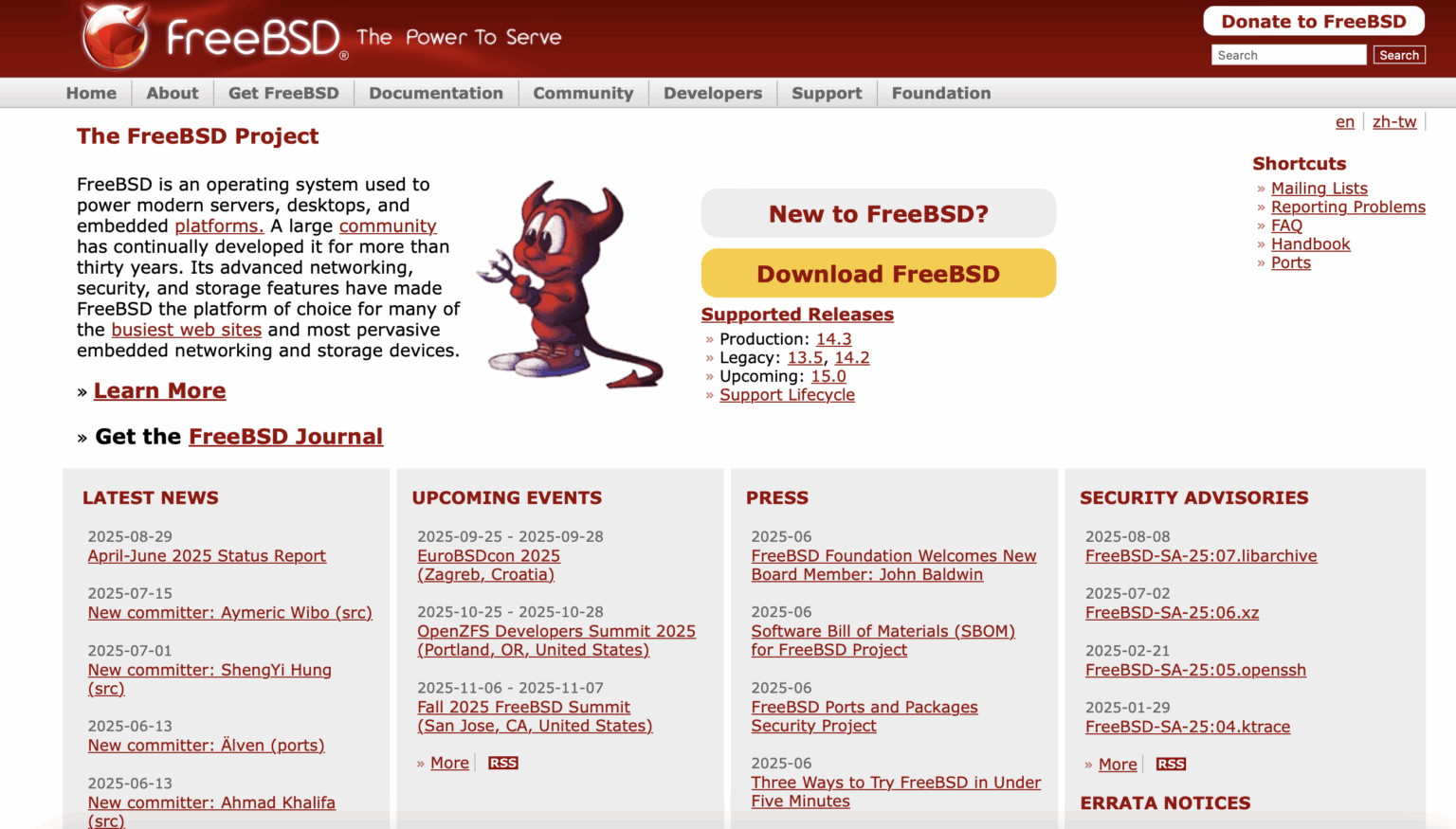Switch language to en
Screen dimensions: 1456x829
[x=1345, y=121]
